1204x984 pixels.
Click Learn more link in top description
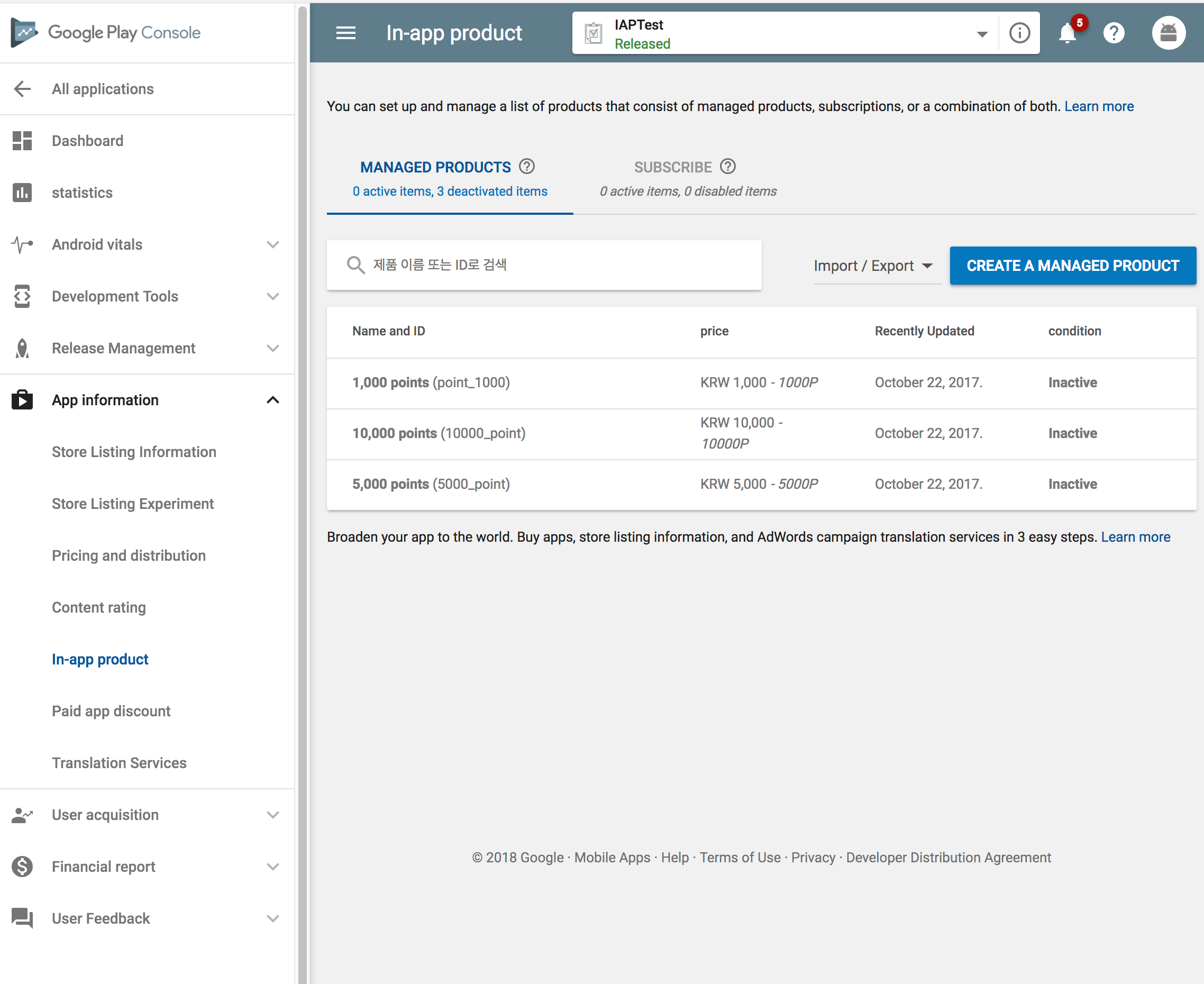point(1099,106)
